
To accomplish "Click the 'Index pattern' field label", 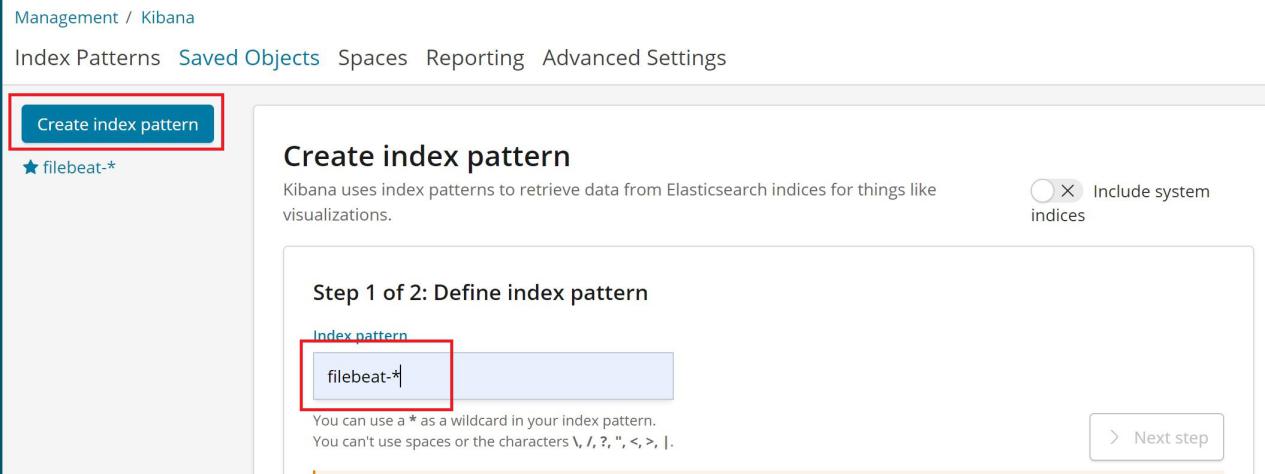I will [x=360, y=334].
